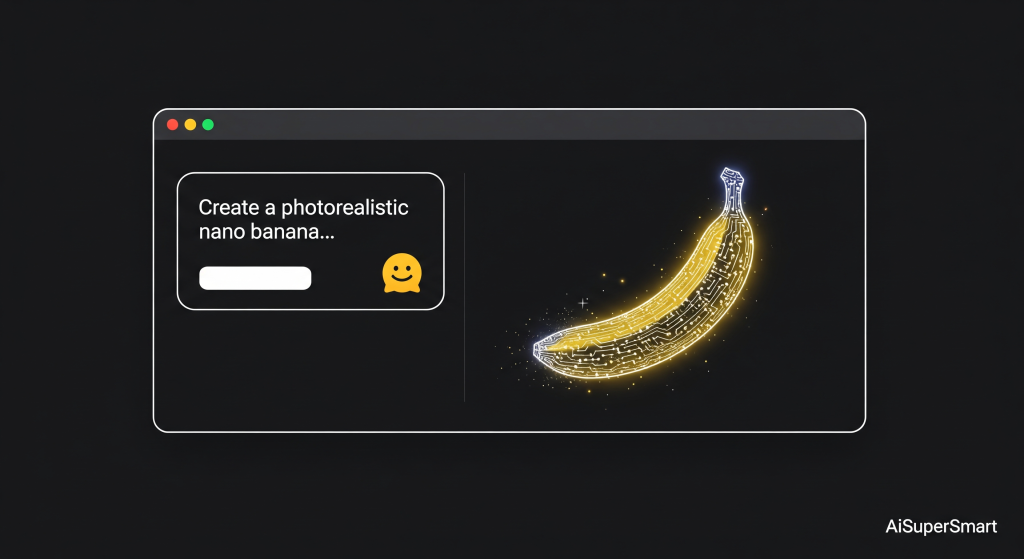This screenshot has width=1024, height=559.
Task: Click the word "Create" in the prompt
Action: coord(223,208)
